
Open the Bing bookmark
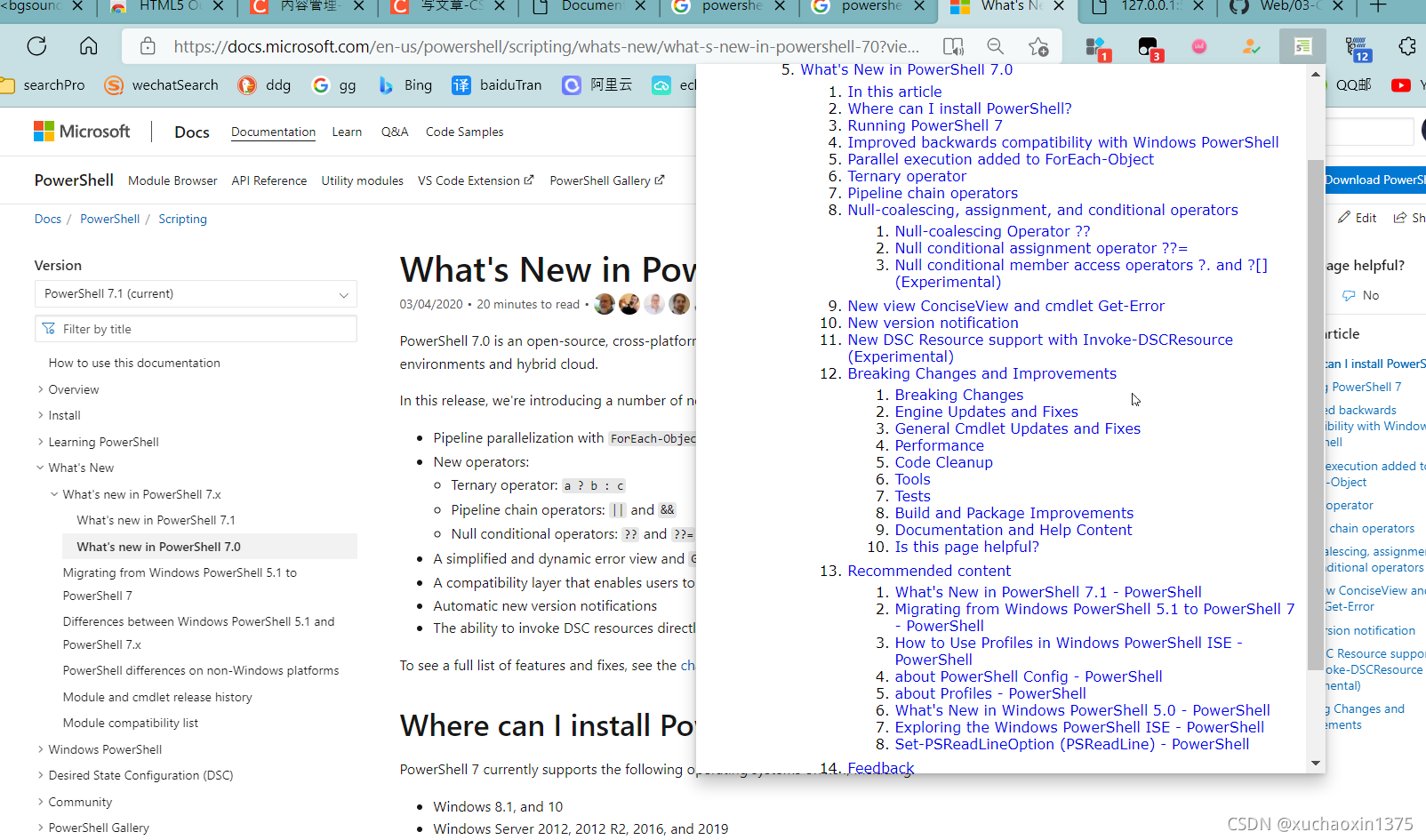(405, 85)
